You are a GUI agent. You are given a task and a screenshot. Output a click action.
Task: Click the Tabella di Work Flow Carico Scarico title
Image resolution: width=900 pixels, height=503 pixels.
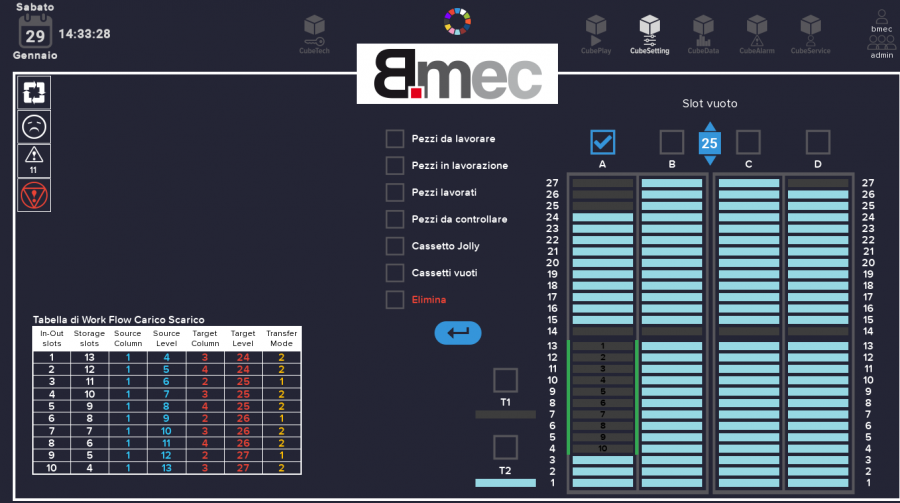coord(118,320)
